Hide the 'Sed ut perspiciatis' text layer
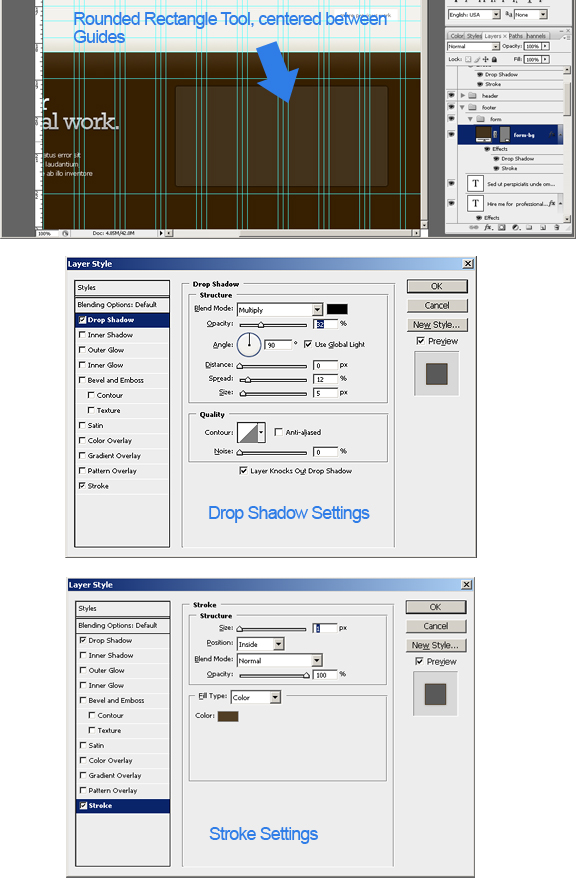Image resolution: width=576 pixels, height=880 pixels. [x=451, y=183]
